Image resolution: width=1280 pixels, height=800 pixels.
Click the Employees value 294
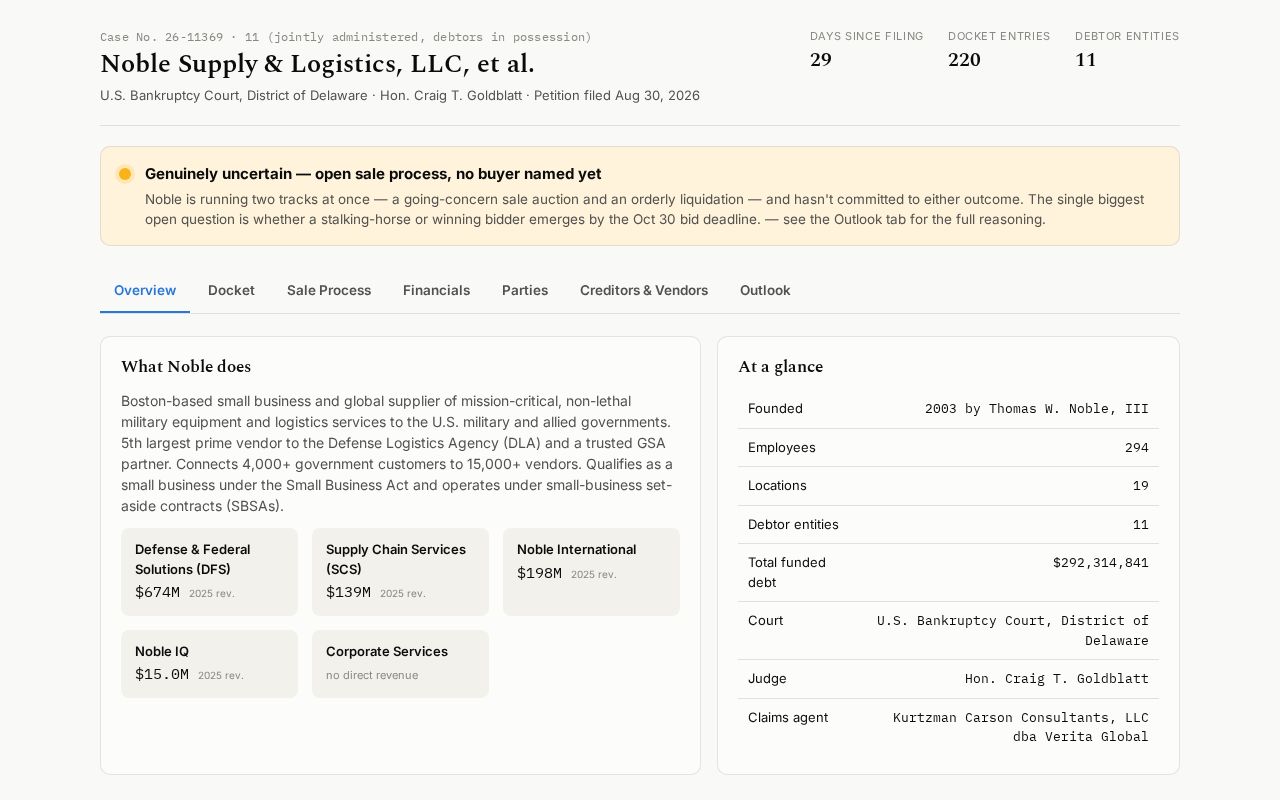(x=1137, y=448)
